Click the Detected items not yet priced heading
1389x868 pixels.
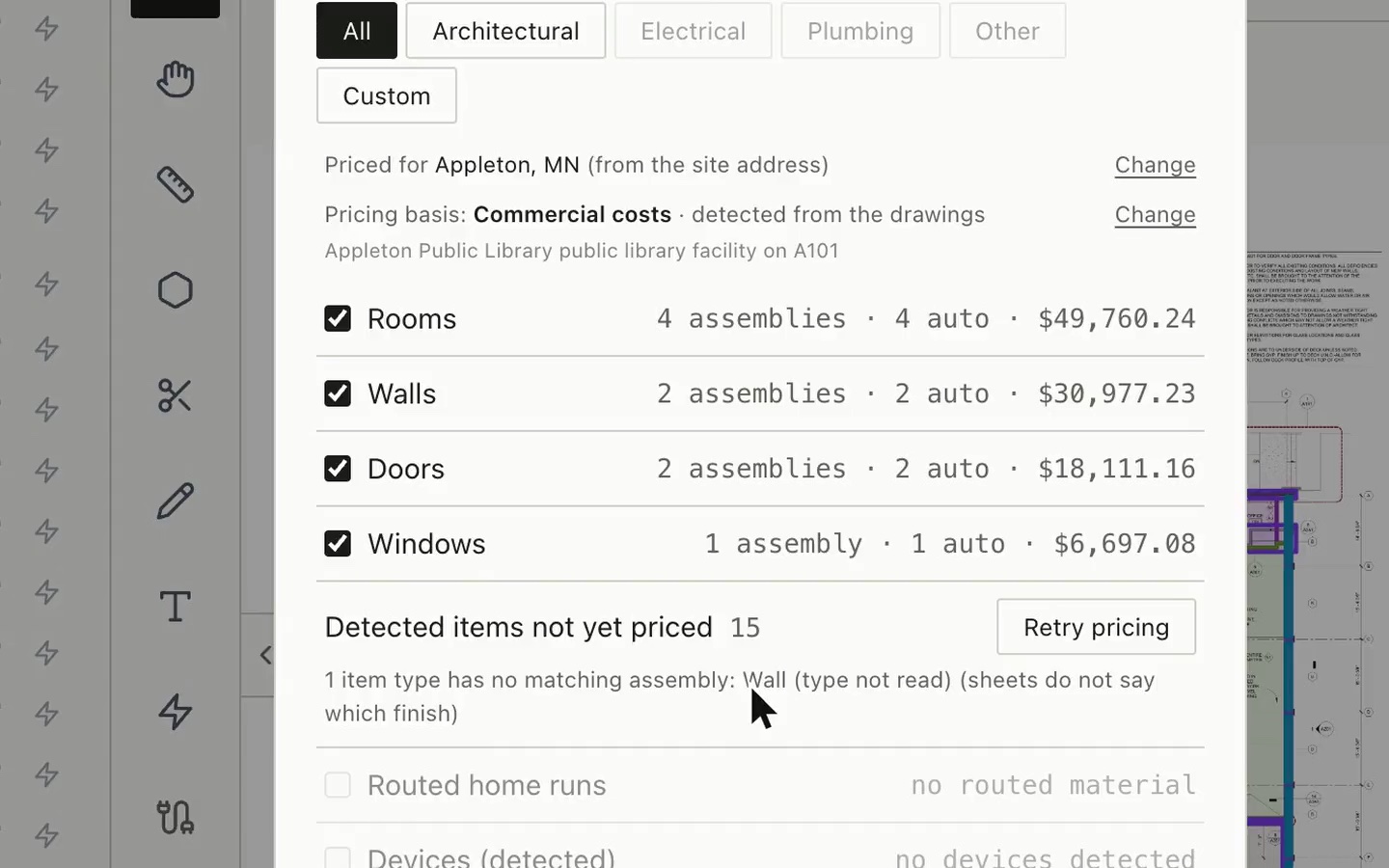(518, 627)
